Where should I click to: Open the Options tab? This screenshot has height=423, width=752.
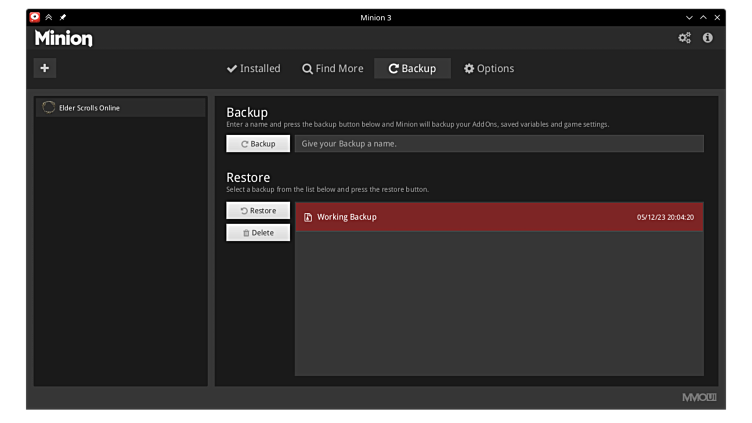(489, 69)
